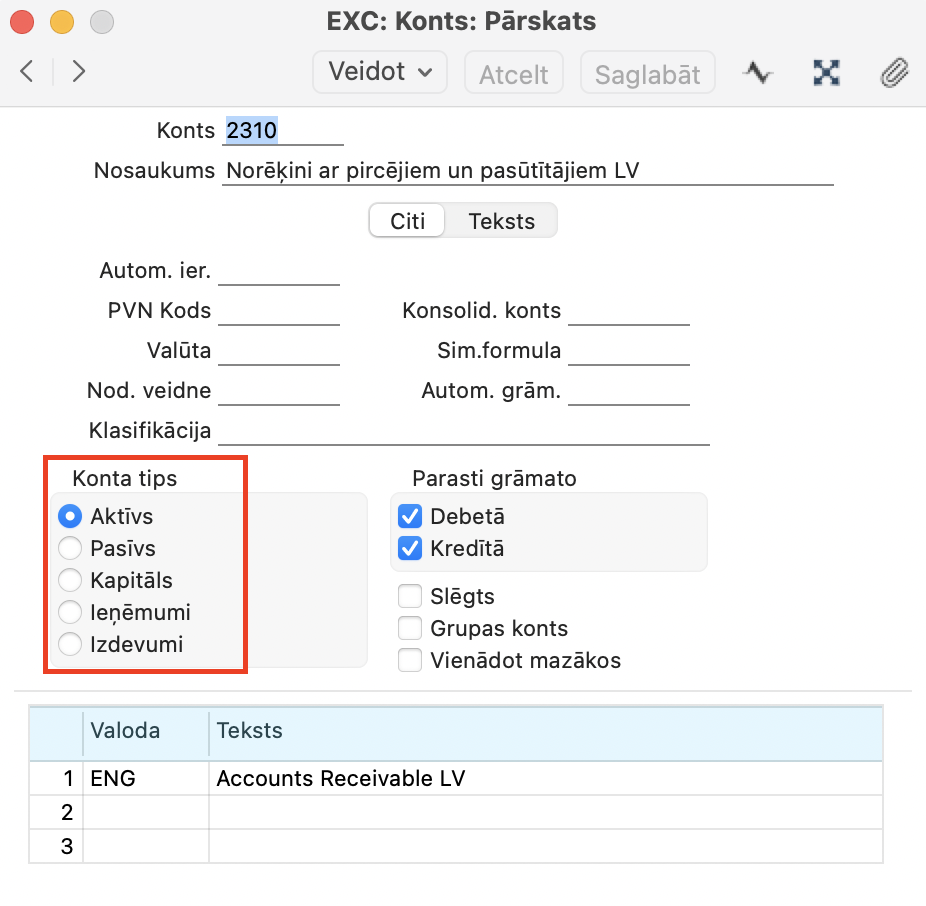Screen dimensions: 926x906
Task: Tick the Grupas konts checkbox
Action: point(410,629)
